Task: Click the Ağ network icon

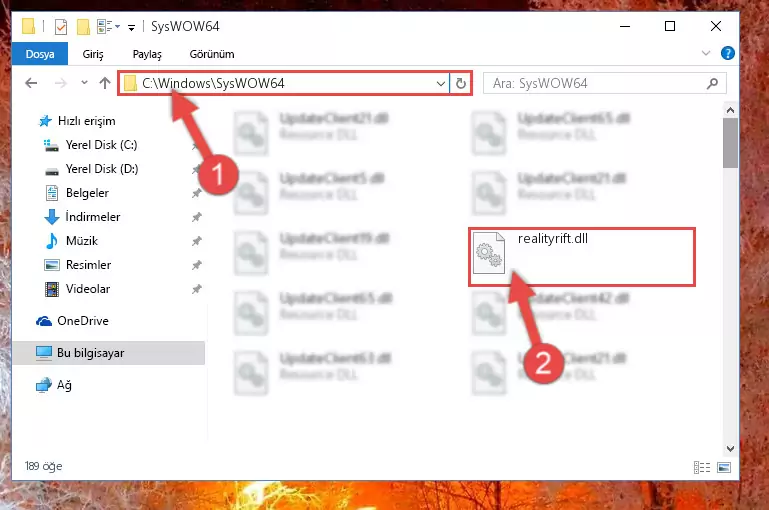Action: (x=44, y=385)
